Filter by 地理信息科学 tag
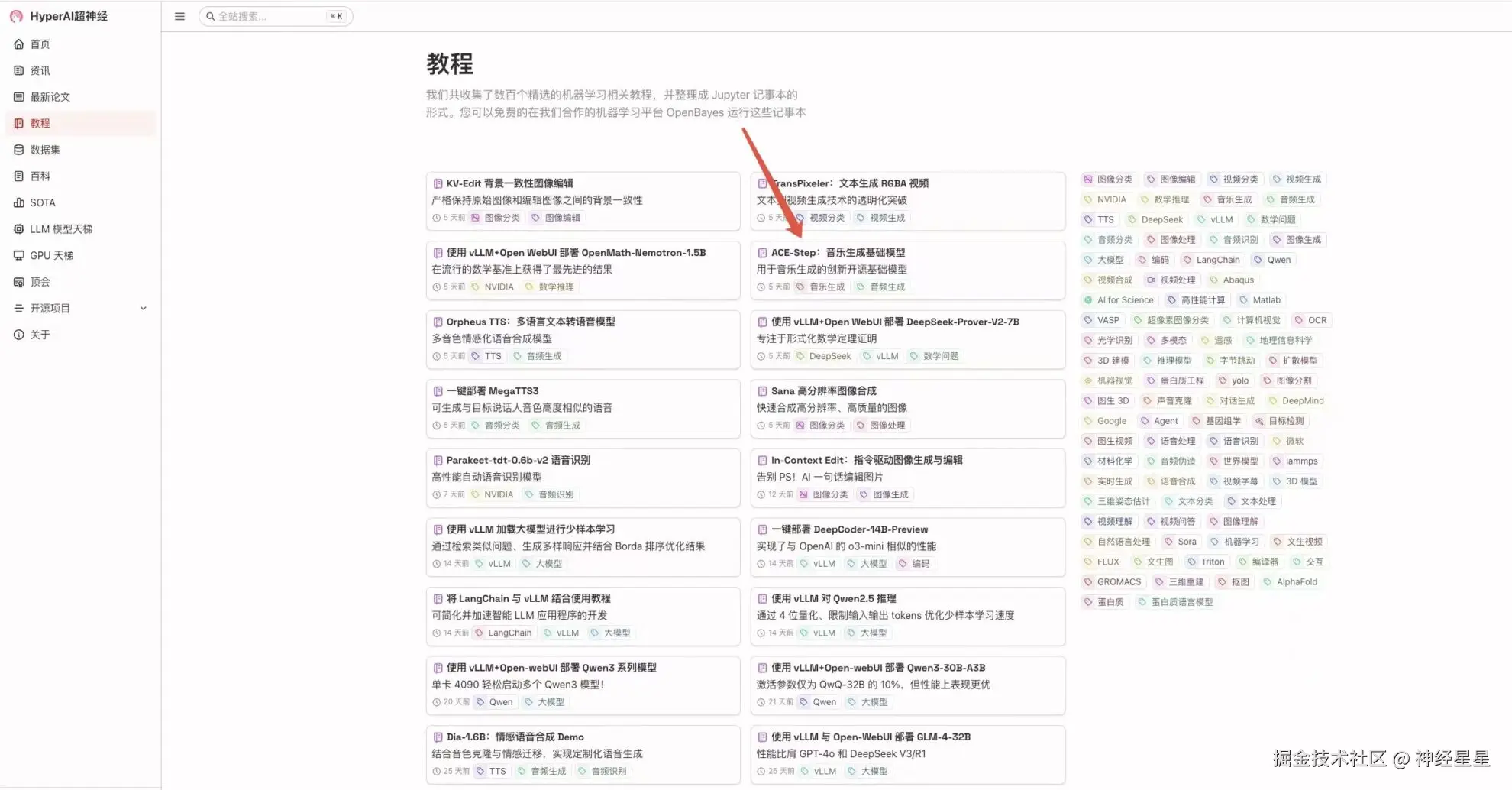This screenshot has height=790, width=1512. coord(1279,340)
